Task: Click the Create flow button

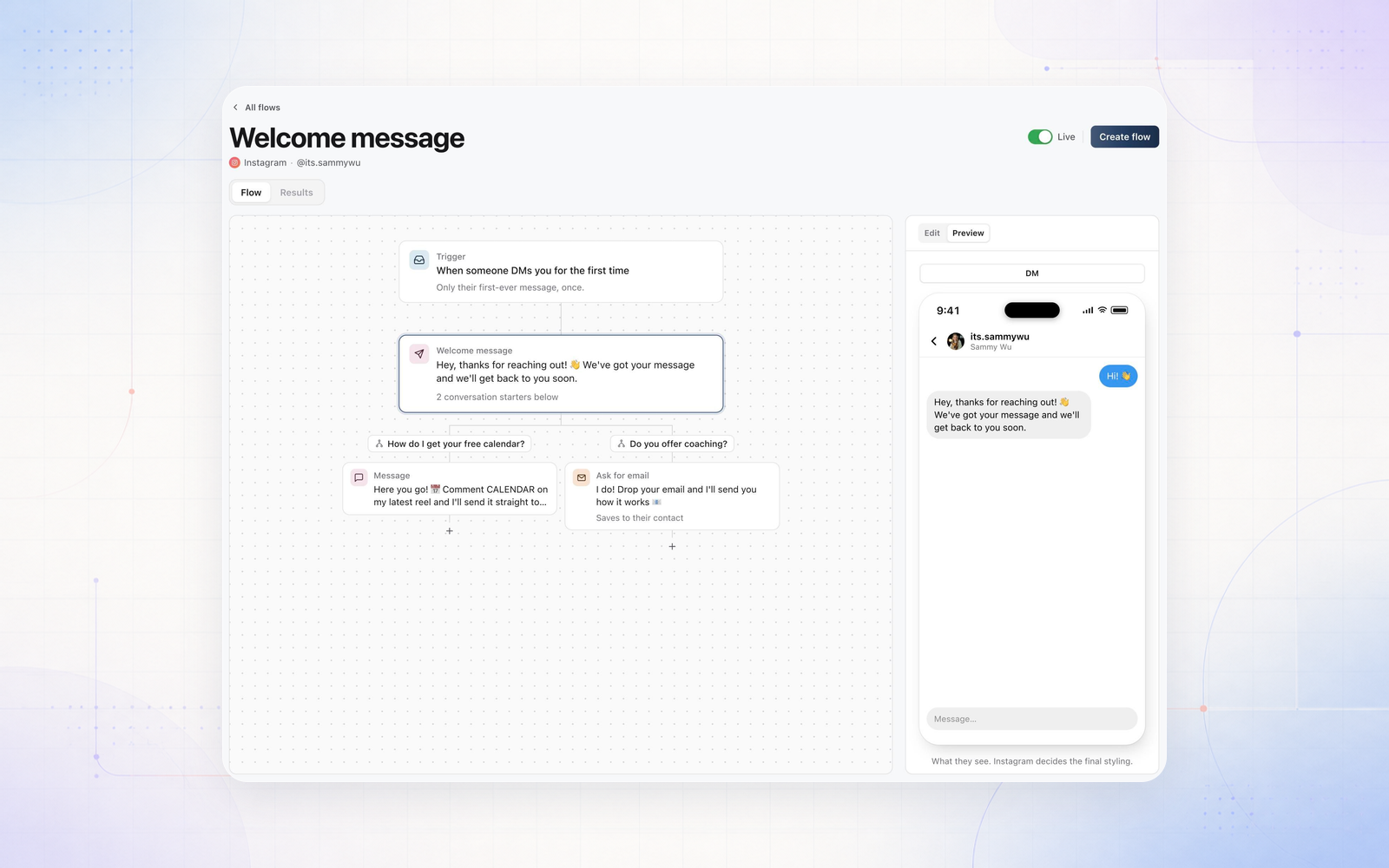Action: [1124, 137]
